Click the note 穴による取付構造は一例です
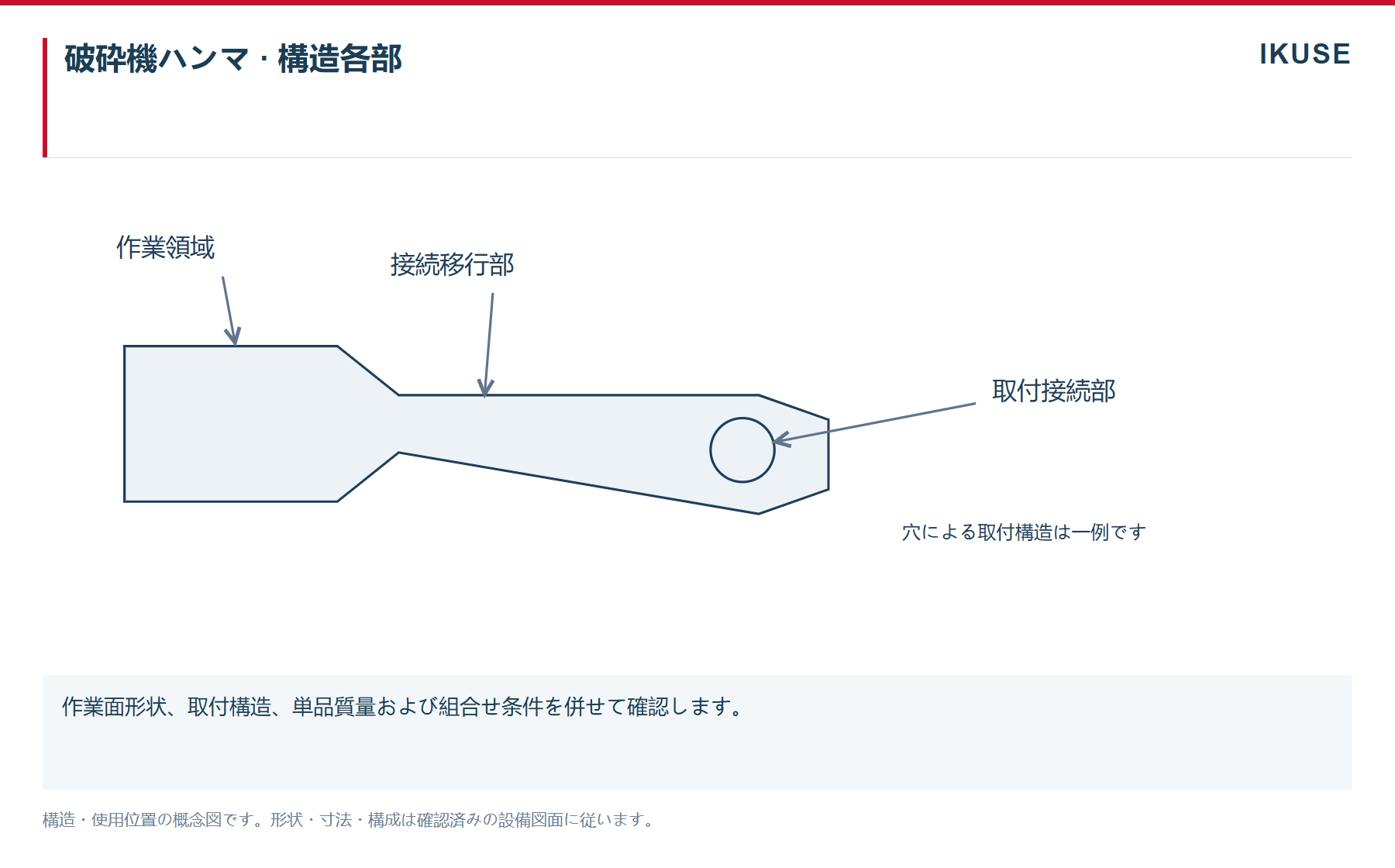 click(x=1024, y=532)
